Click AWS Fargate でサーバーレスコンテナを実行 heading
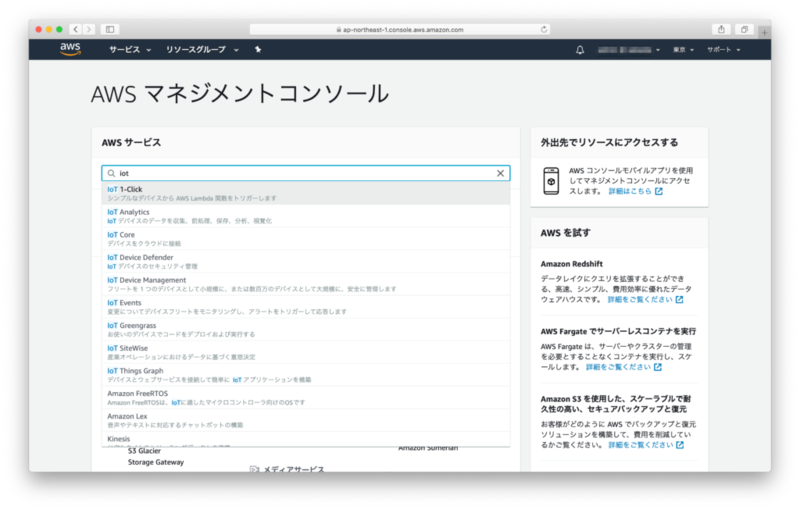800x510 pixels. 618,332
